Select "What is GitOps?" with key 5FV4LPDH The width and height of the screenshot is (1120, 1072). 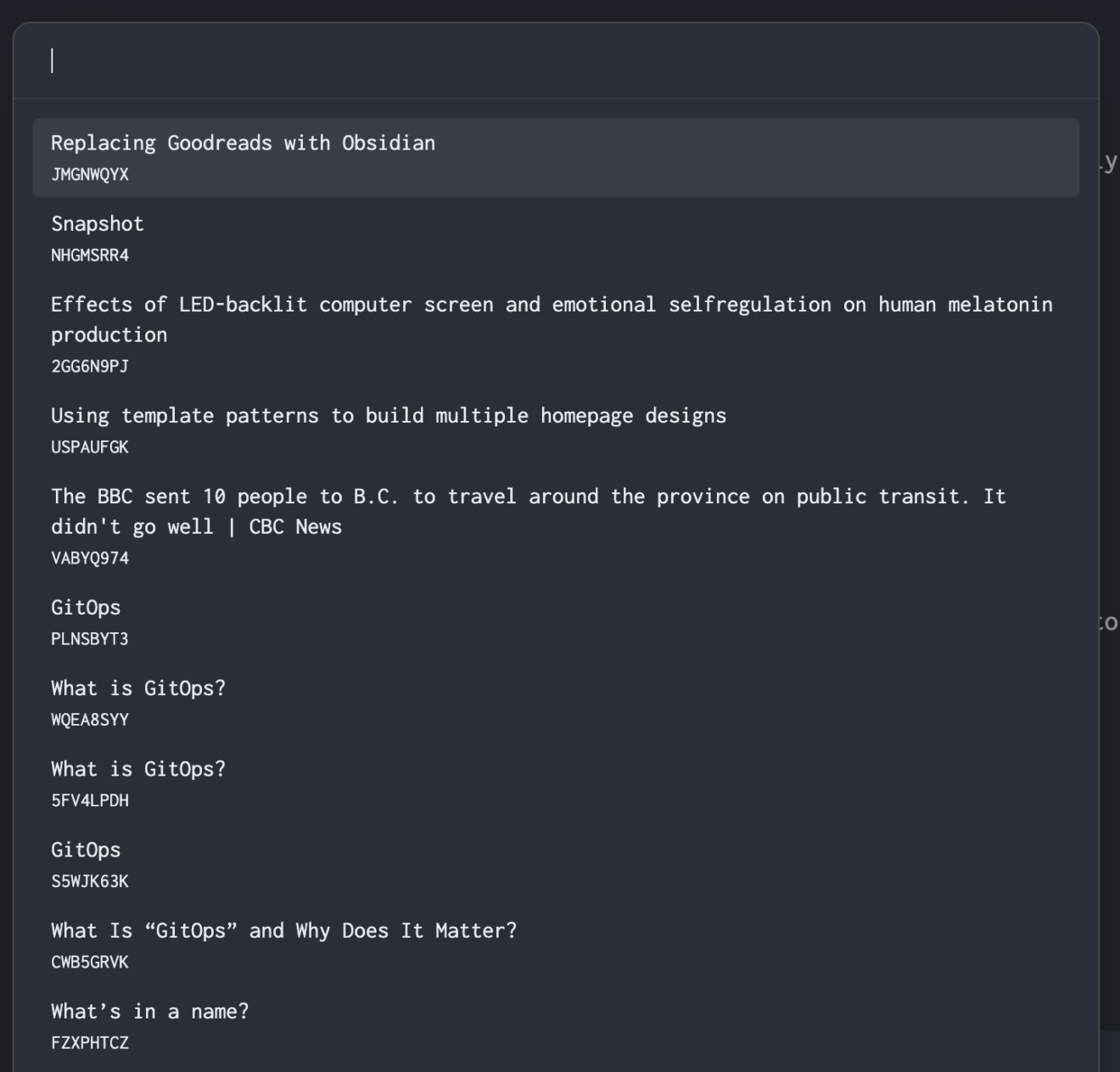(138, 768)
